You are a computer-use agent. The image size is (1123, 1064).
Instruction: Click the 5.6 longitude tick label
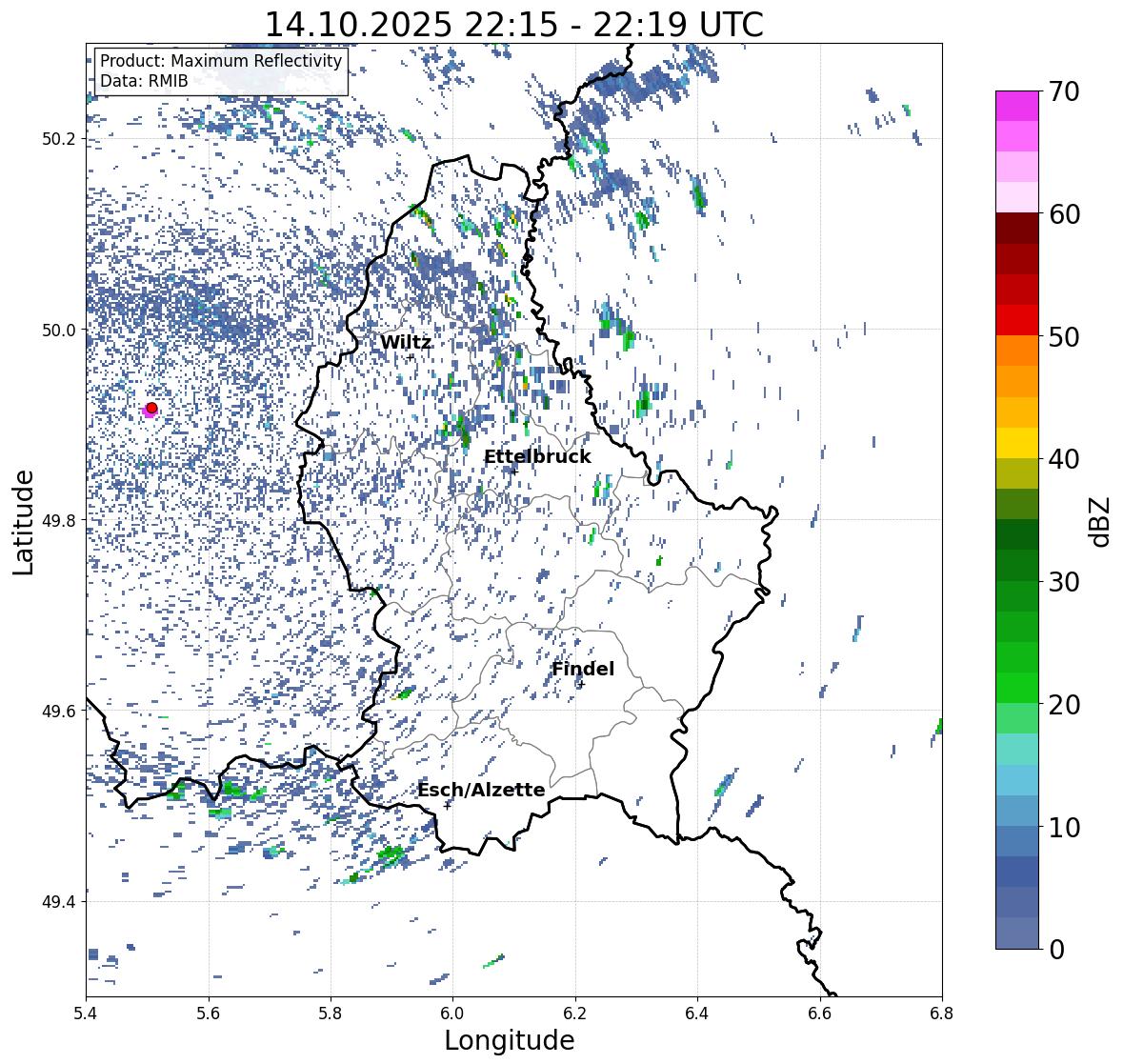(x=209, y=1013)
